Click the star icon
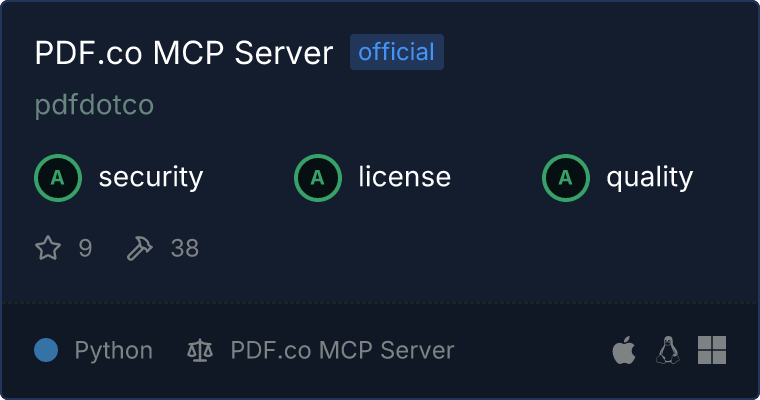The image size is (760, 400). (x=48, y=248)
